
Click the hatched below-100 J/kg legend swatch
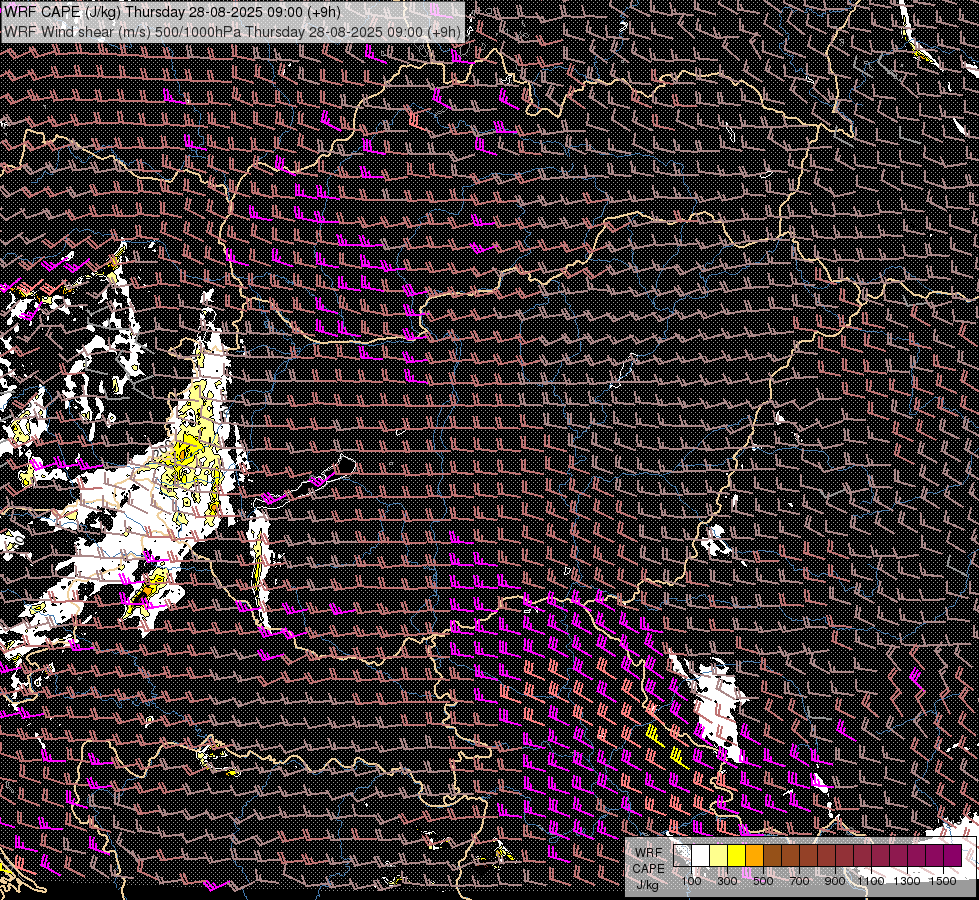(682, 855)
